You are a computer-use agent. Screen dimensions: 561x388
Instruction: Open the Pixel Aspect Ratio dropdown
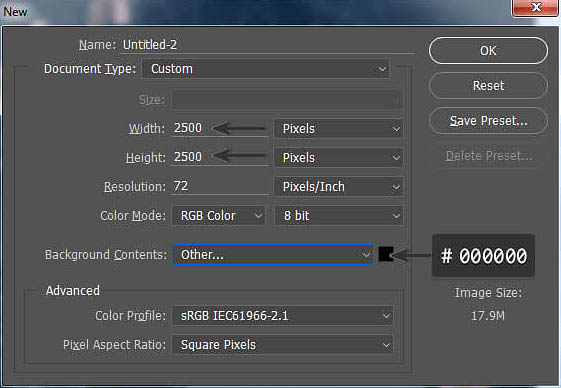[282, 345]
